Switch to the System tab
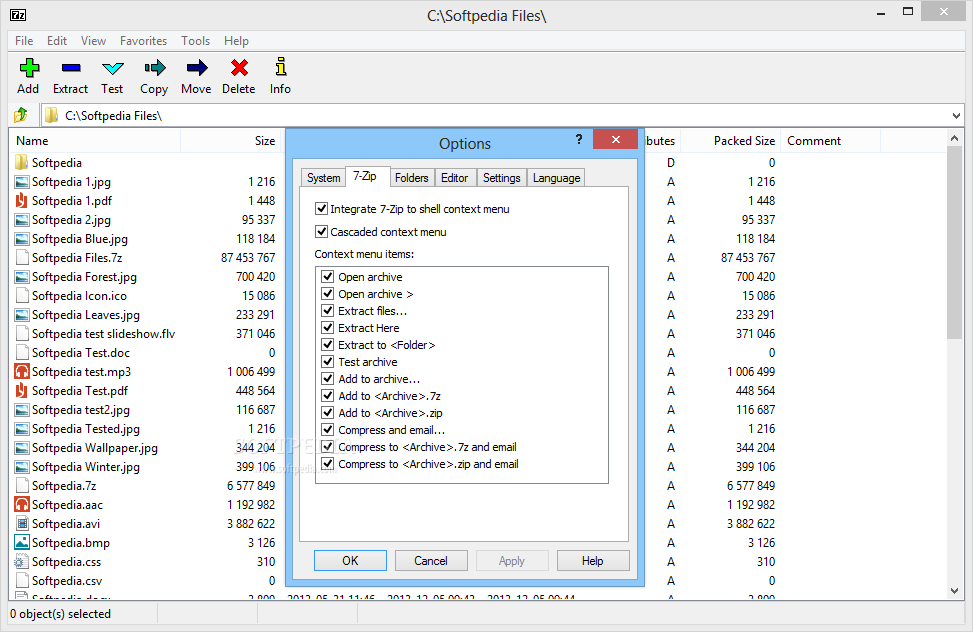973x632 pixels. point(323,178)
